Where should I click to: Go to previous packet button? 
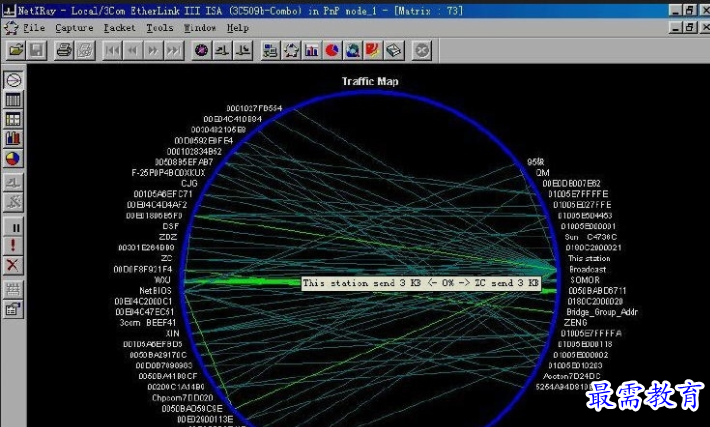click(x=133, y=50)
